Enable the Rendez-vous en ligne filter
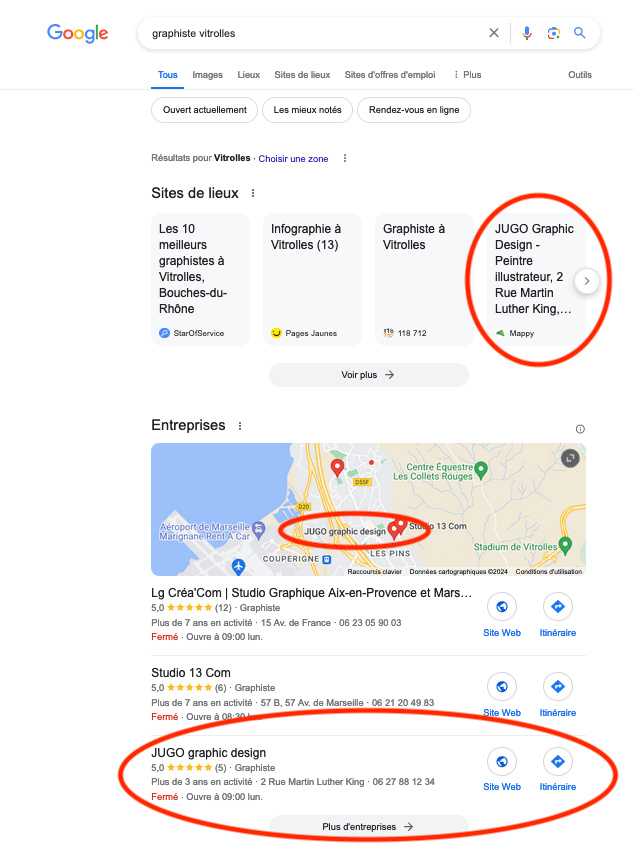Image resolution: width=634 pixels, height=859 pixels. (414, 110)
